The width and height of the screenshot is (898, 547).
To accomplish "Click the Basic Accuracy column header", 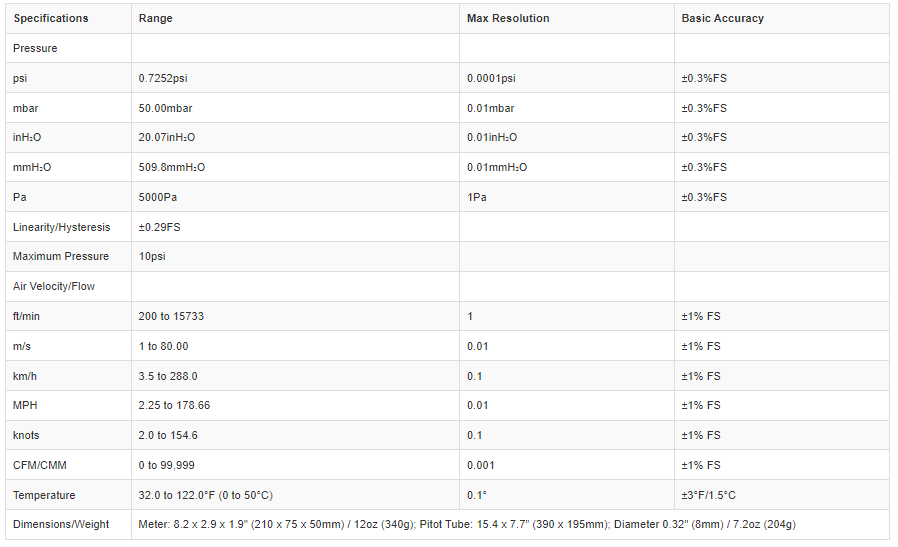I will coord(722,18).
